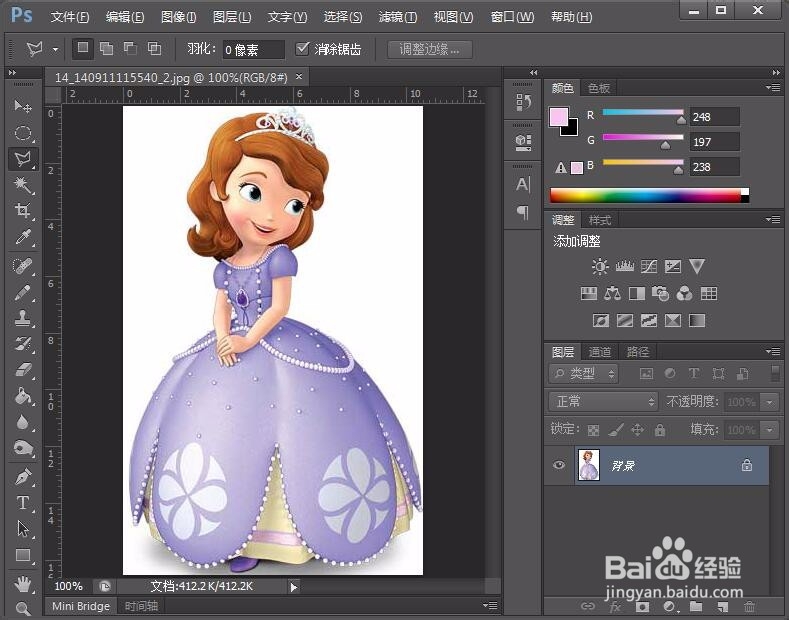Screen dimensions: 789x620
Task: Click the feather value input field
Action: point(253,49)
